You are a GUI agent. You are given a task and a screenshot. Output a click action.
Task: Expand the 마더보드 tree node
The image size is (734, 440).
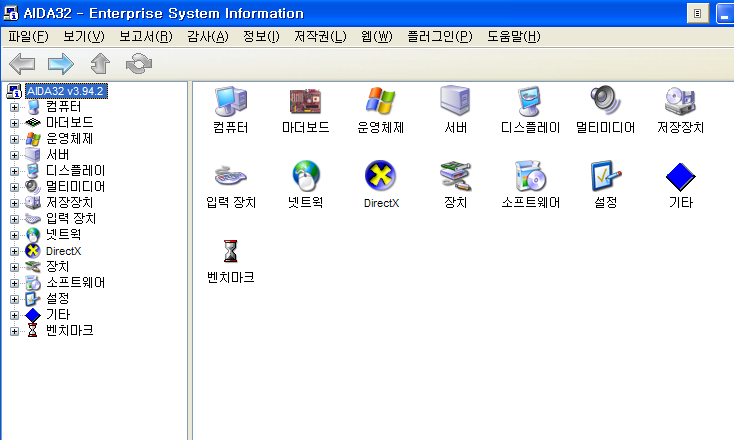tap(14, 123)
